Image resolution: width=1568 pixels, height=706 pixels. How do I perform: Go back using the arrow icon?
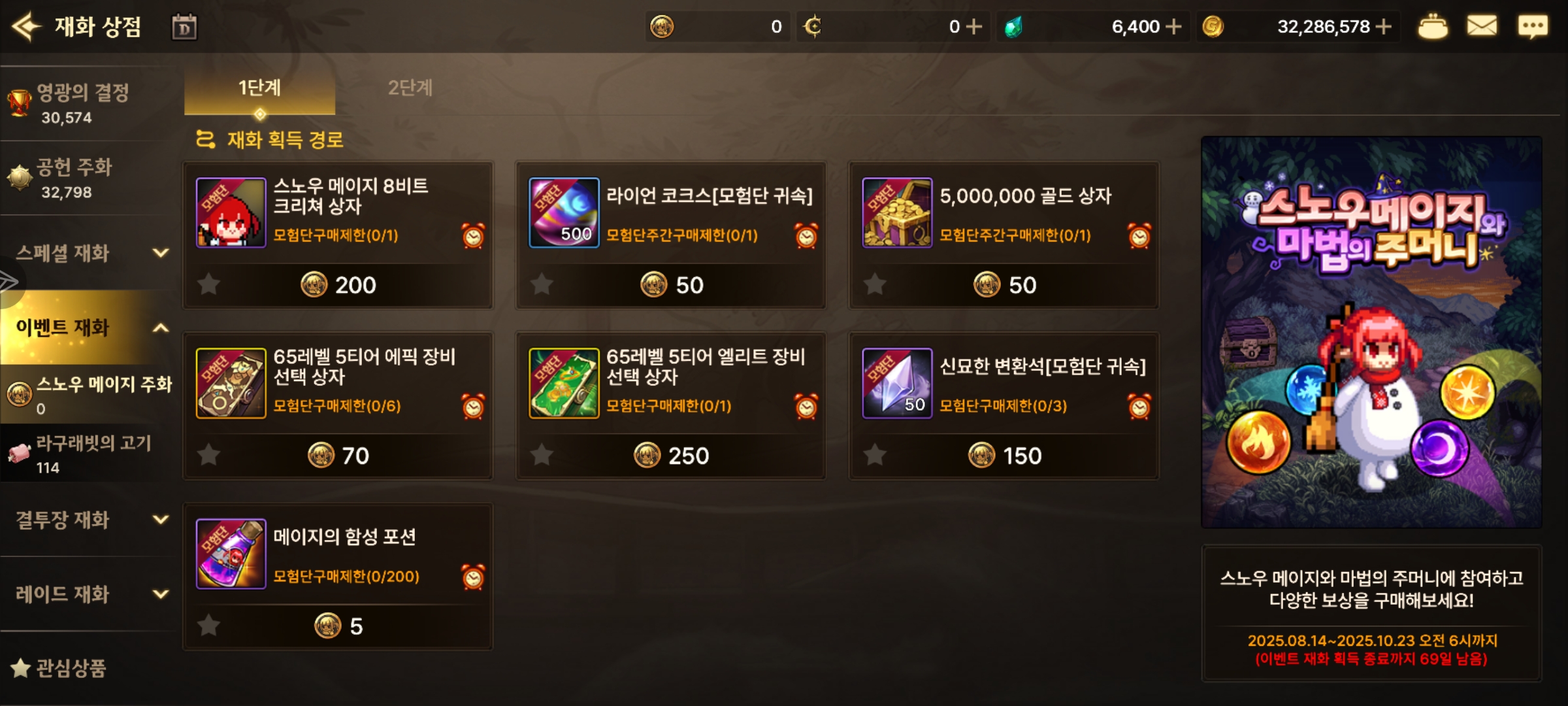[x=27, y=27]
